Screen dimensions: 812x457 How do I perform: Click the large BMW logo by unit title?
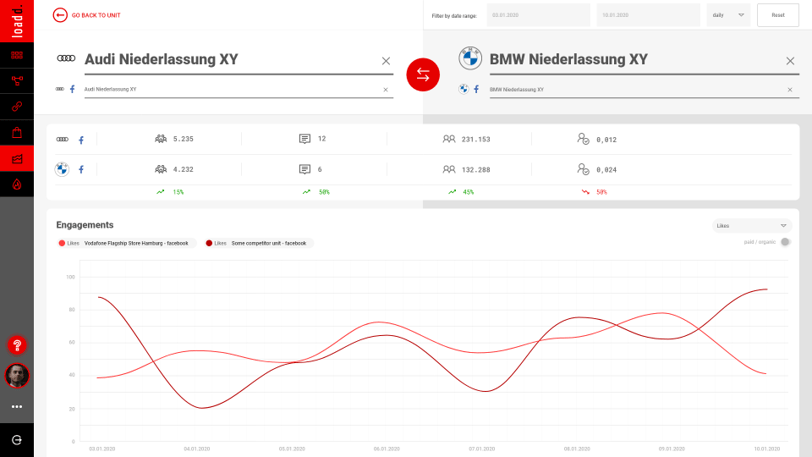pyautogui.click(x=470, y=58)
